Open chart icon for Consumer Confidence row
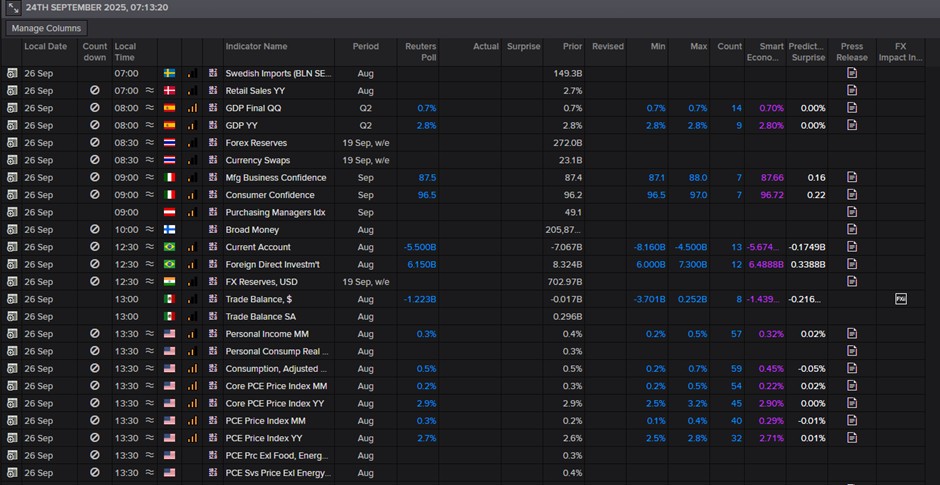Image resolution: width=940 pixels, height=485 pixels. 213,195
